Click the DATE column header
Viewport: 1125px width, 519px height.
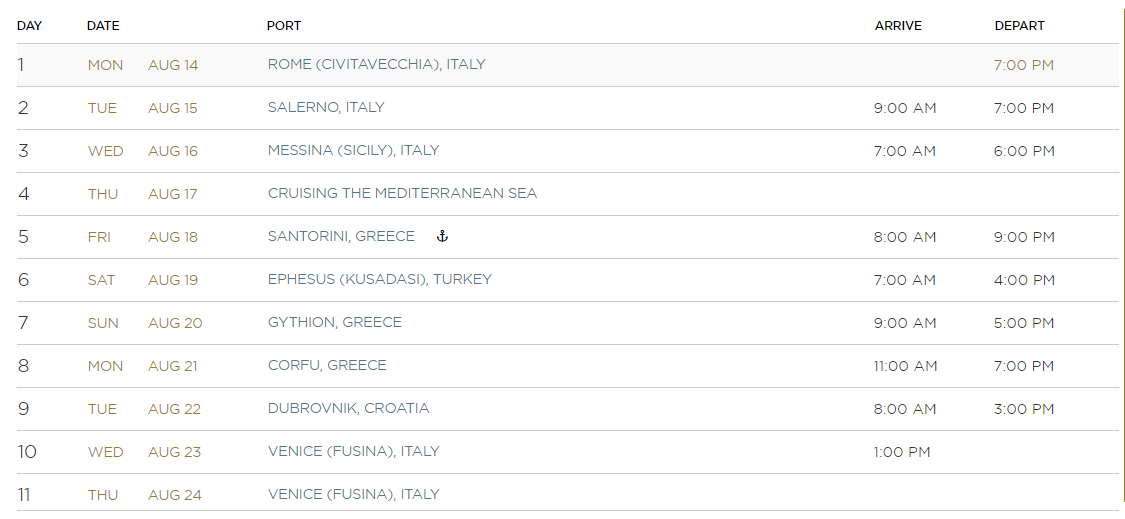103,26
